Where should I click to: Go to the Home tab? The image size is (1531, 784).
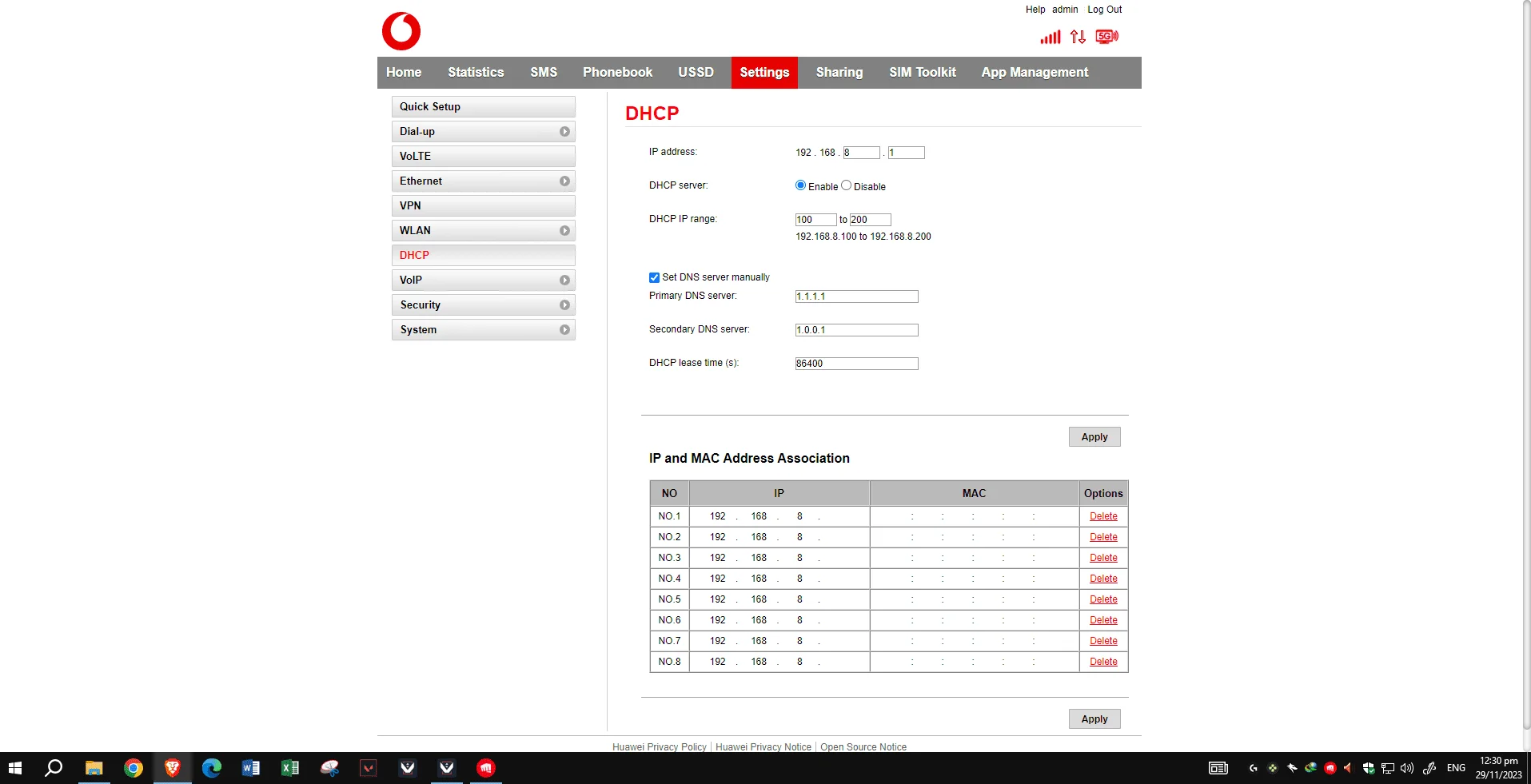(404, 73)
